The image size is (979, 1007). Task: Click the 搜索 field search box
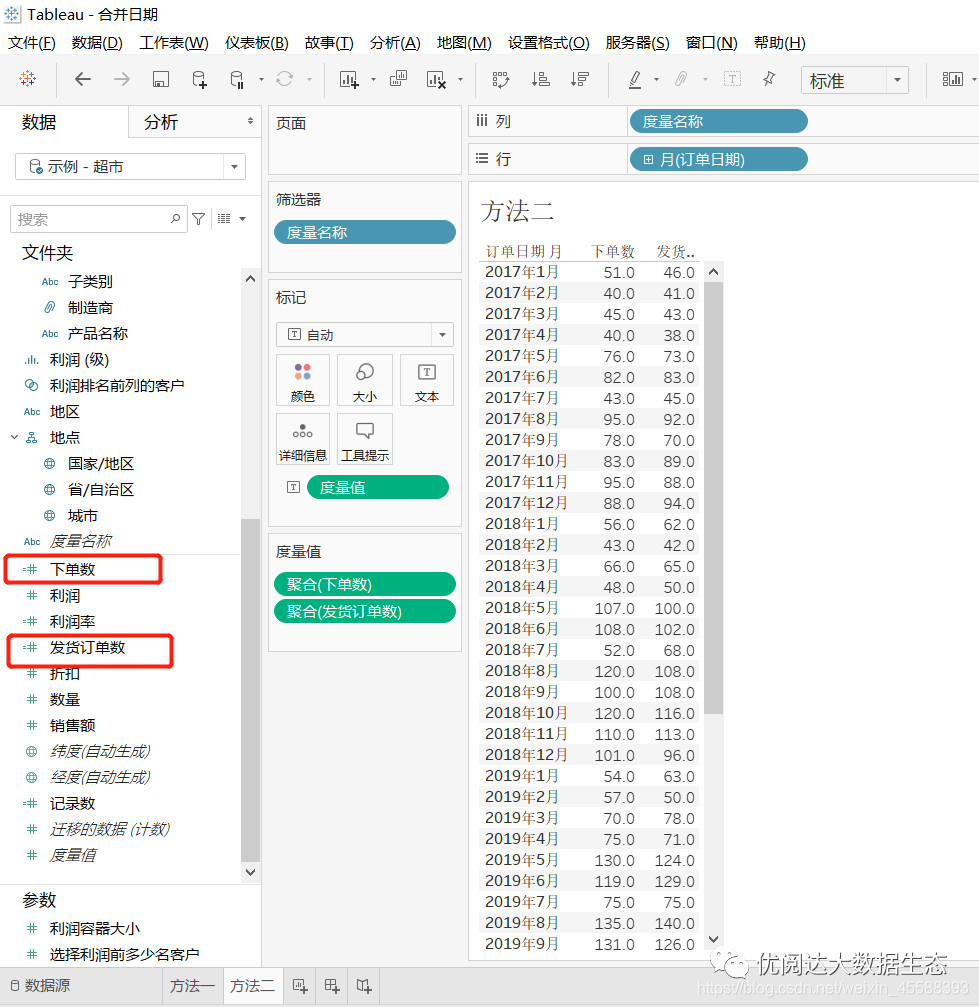point(98,220)
